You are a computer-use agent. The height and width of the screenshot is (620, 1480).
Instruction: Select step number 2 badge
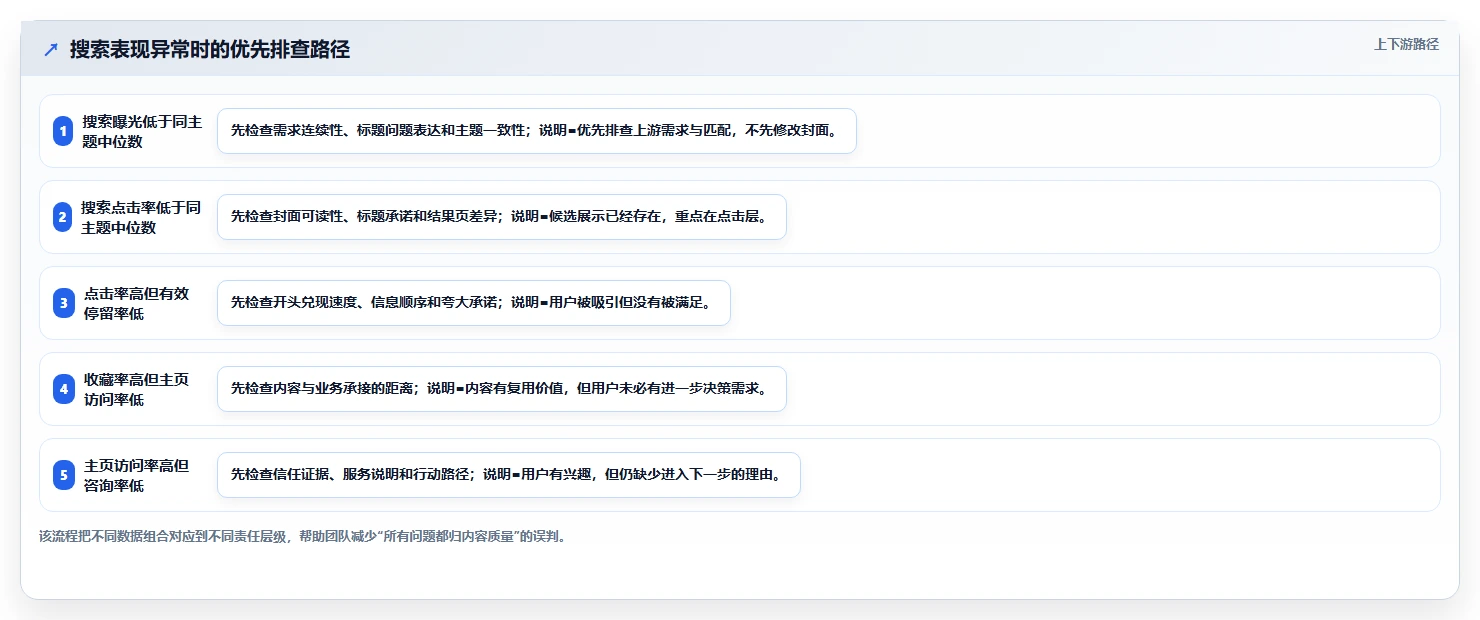(63, 217)
